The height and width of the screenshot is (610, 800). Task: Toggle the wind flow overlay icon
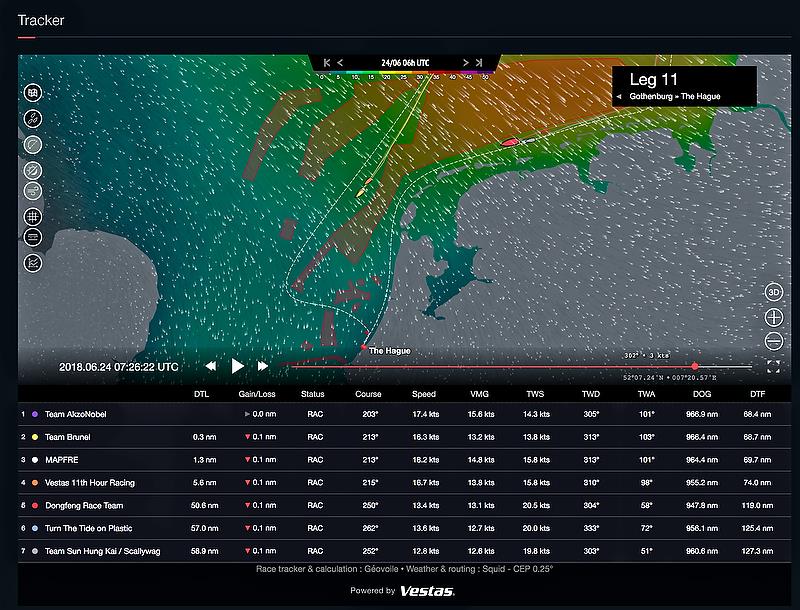coord(33,191)
